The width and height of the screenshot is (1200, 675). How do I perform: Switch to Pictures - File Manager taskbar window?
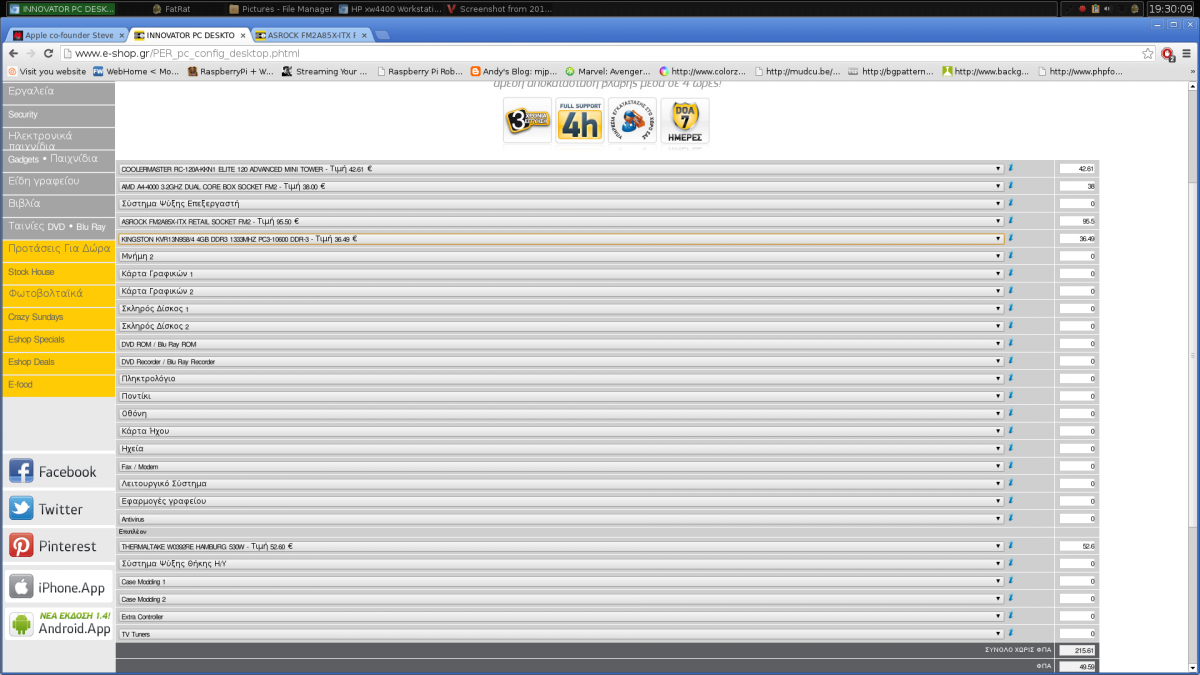pyautogui.click(x=280, y=9)
